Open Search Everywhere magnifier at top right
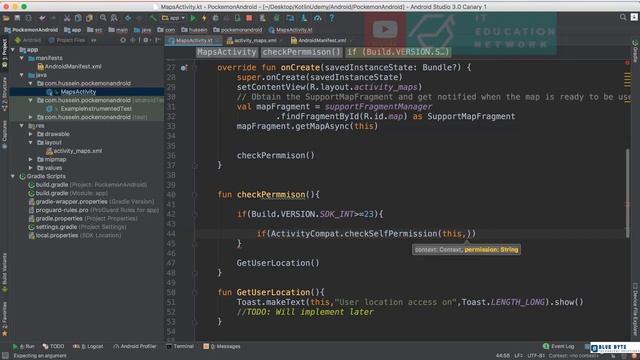The width and height of the screenshot is (640, 360). pos(623,17)
